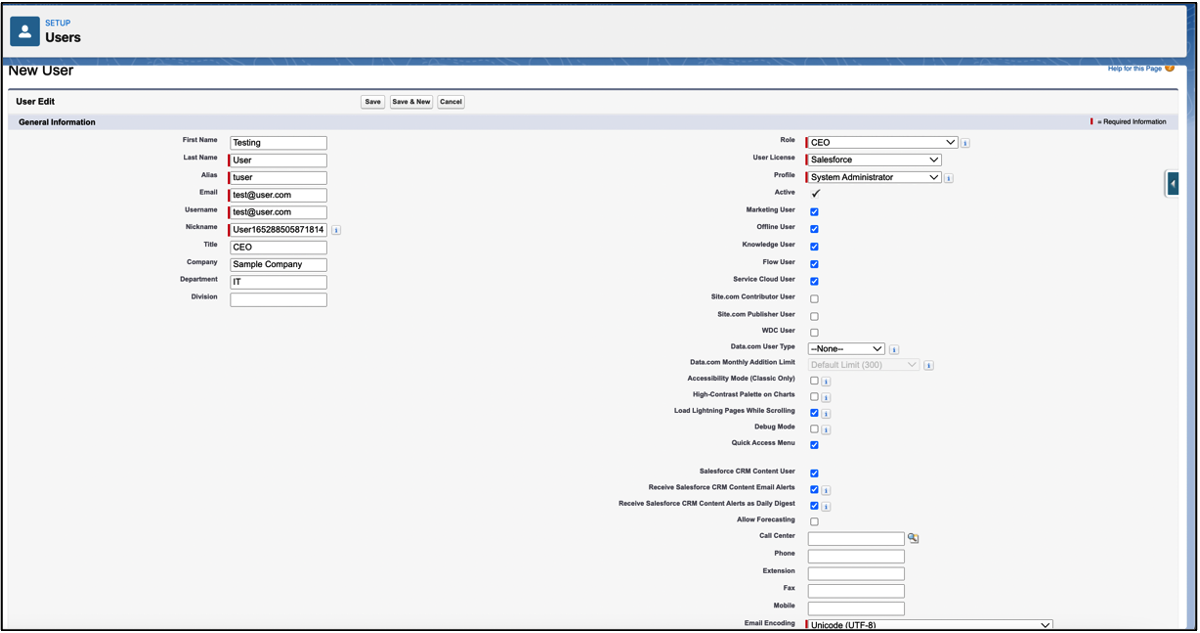The width and height of the screenshot is (1200, 633).
Task: Open the Call Center lookup icon
Action: [913, 538]
